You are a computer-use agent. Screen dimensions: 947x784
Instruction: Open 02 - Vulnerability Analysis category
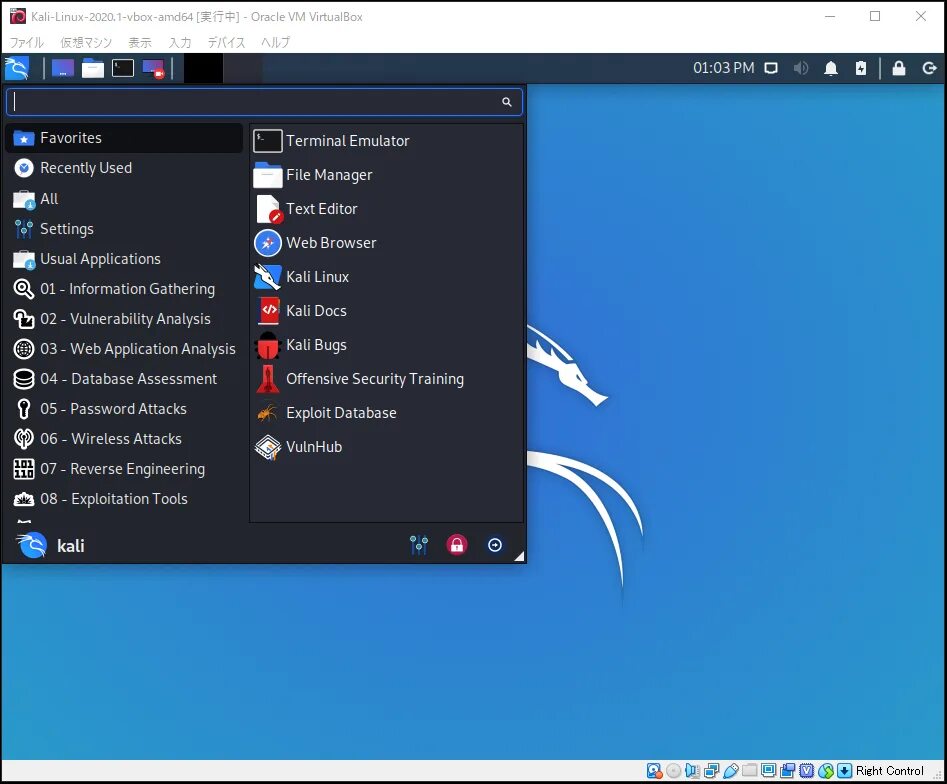click(124, 319)
